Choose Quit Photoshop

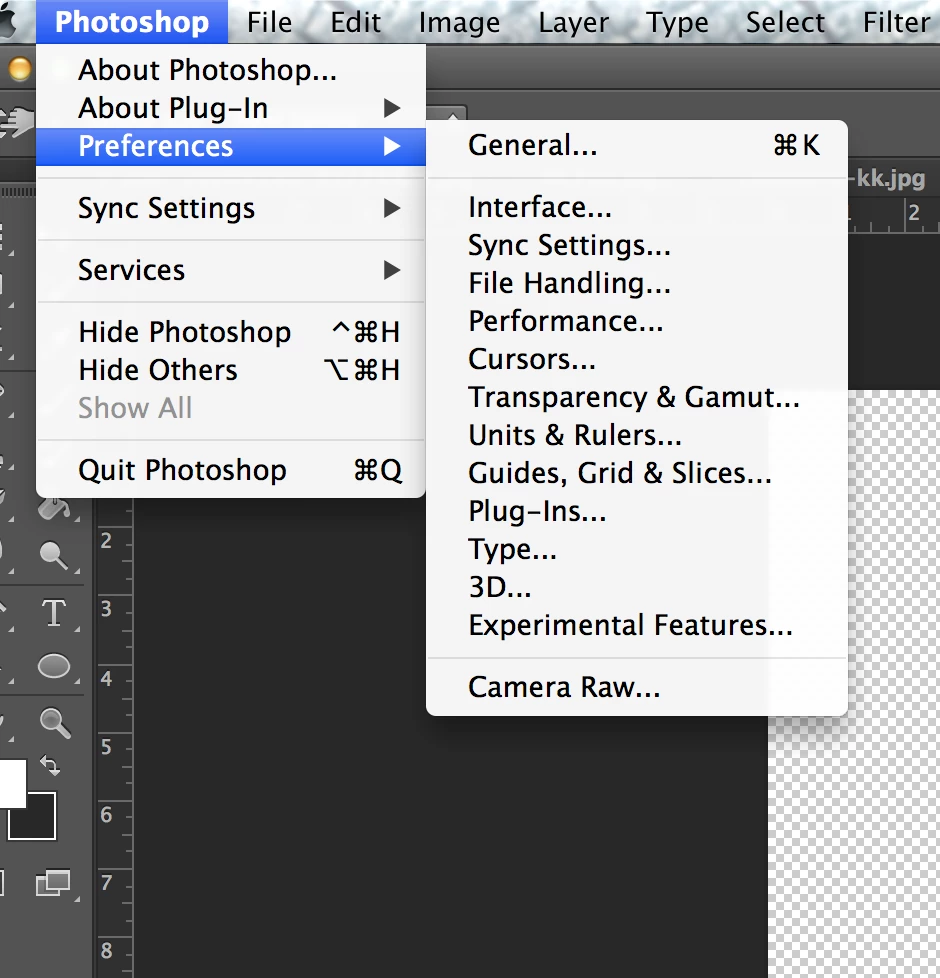[x=231, y=470]
